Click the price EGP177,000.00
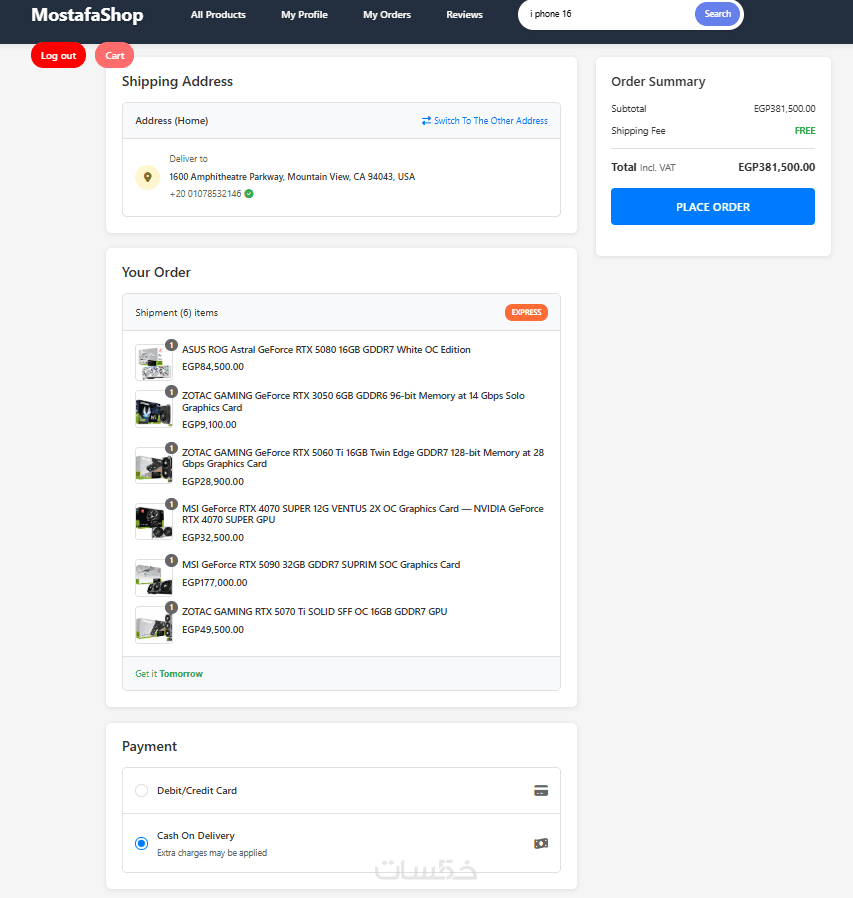The image size is (853, 898). click(x=215, y=582)
